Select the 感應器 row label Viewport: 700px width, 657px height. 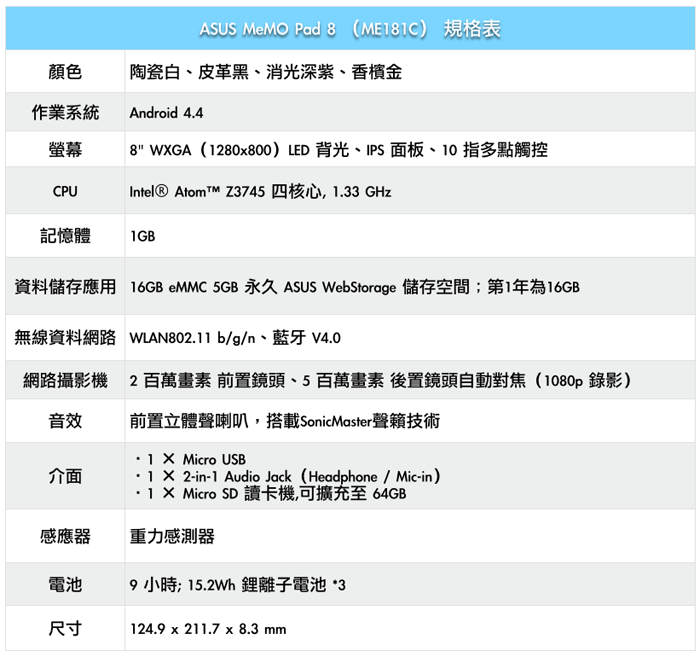(65, 536)
